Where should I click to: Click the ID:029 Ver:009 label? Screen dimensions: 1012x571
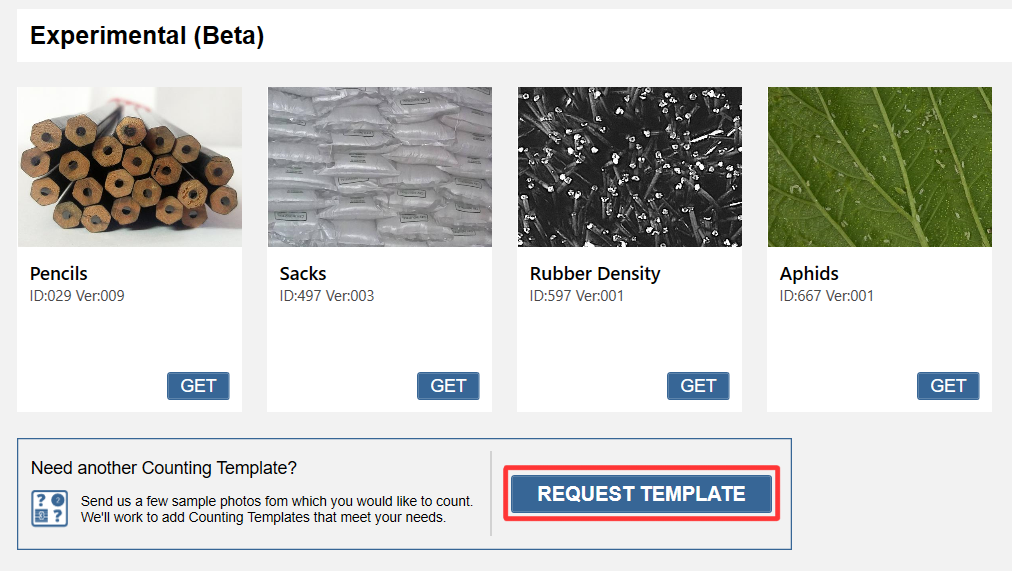(77, 296)
